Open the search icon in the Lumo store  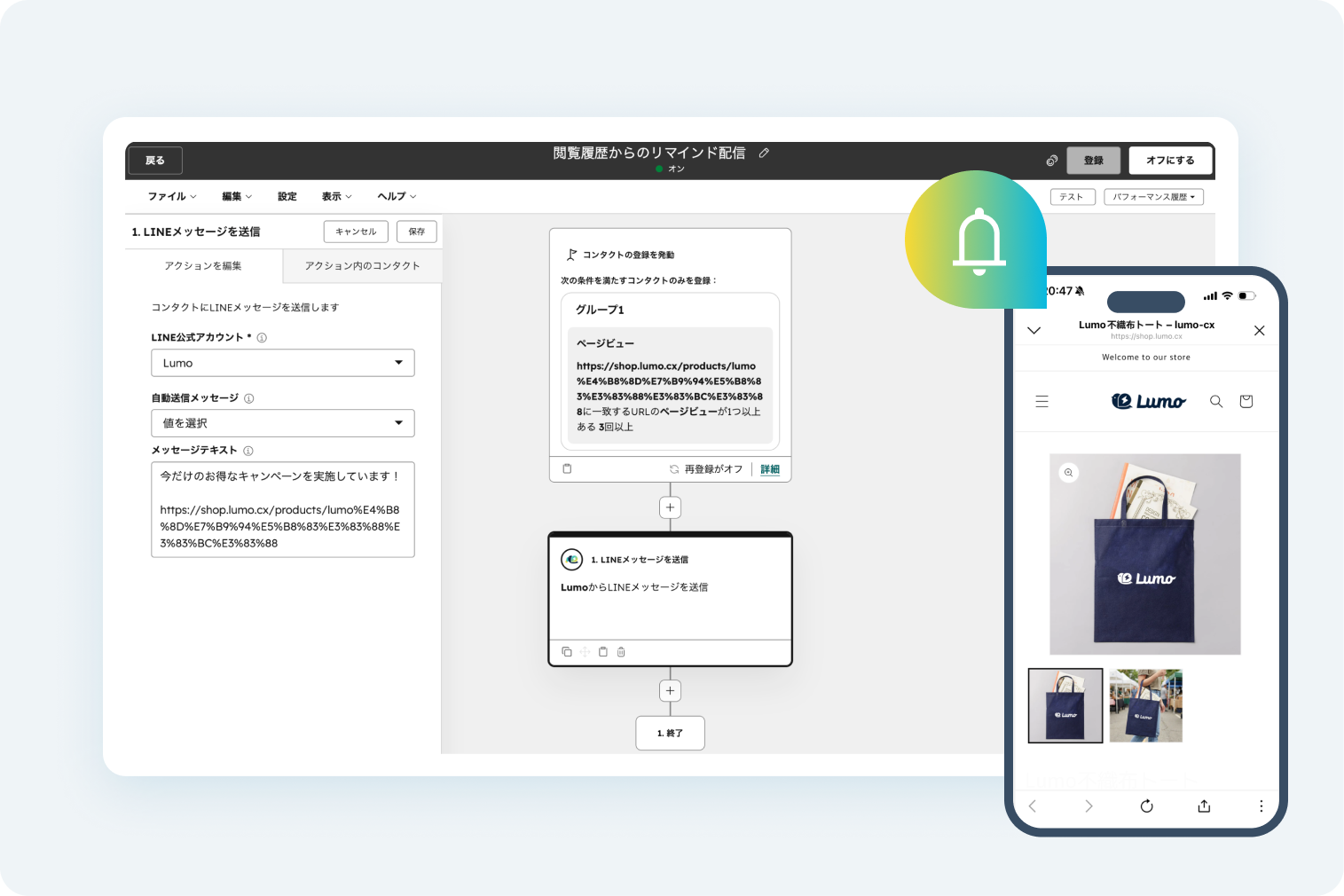1216,401
